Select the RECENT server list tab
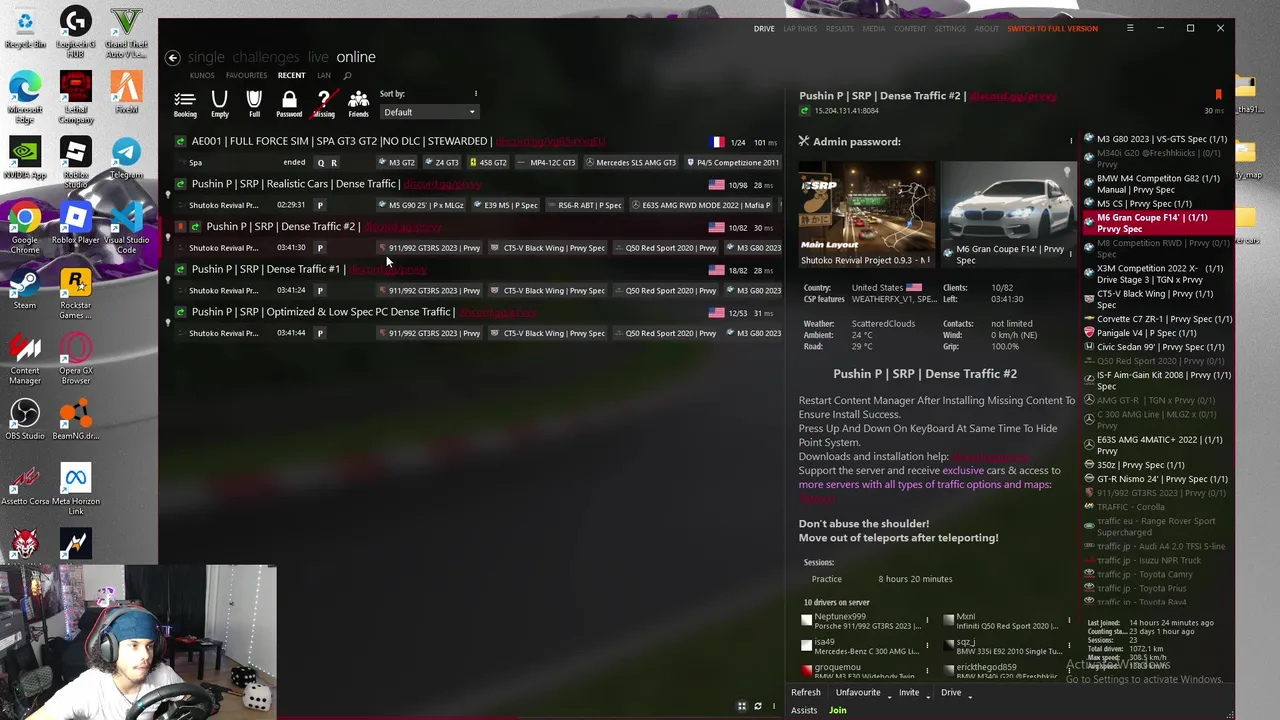 point(291,76)
